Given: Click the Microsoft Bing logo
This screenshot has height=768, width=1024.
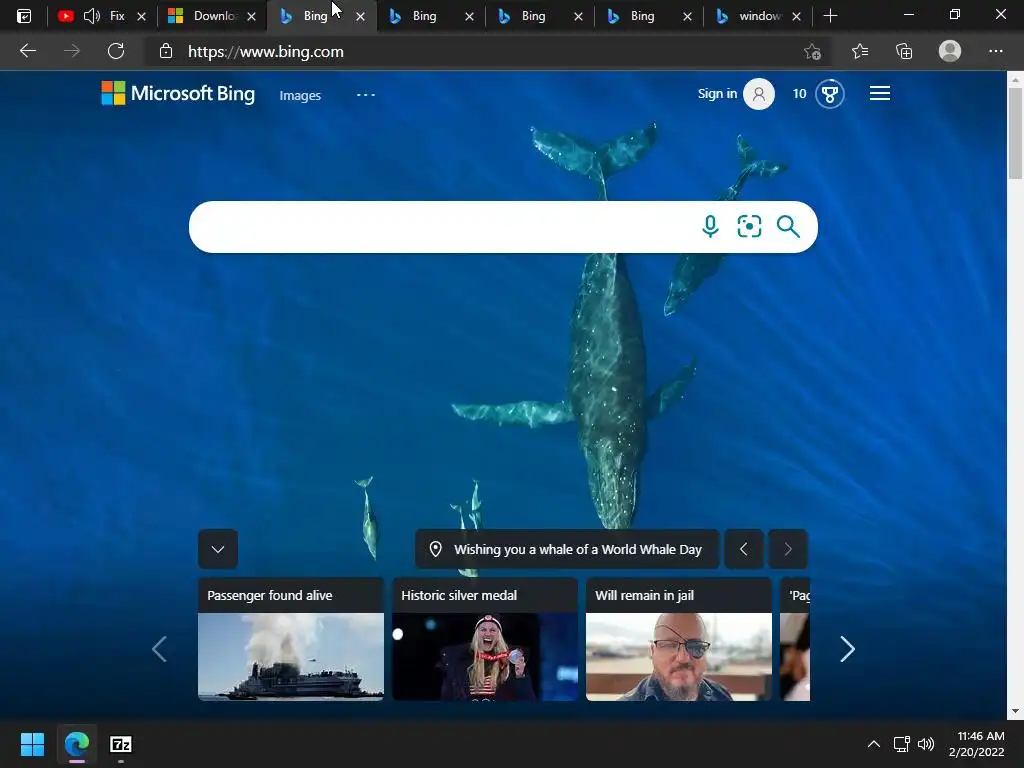Looking at the screenshot, I should coord(178,93).
